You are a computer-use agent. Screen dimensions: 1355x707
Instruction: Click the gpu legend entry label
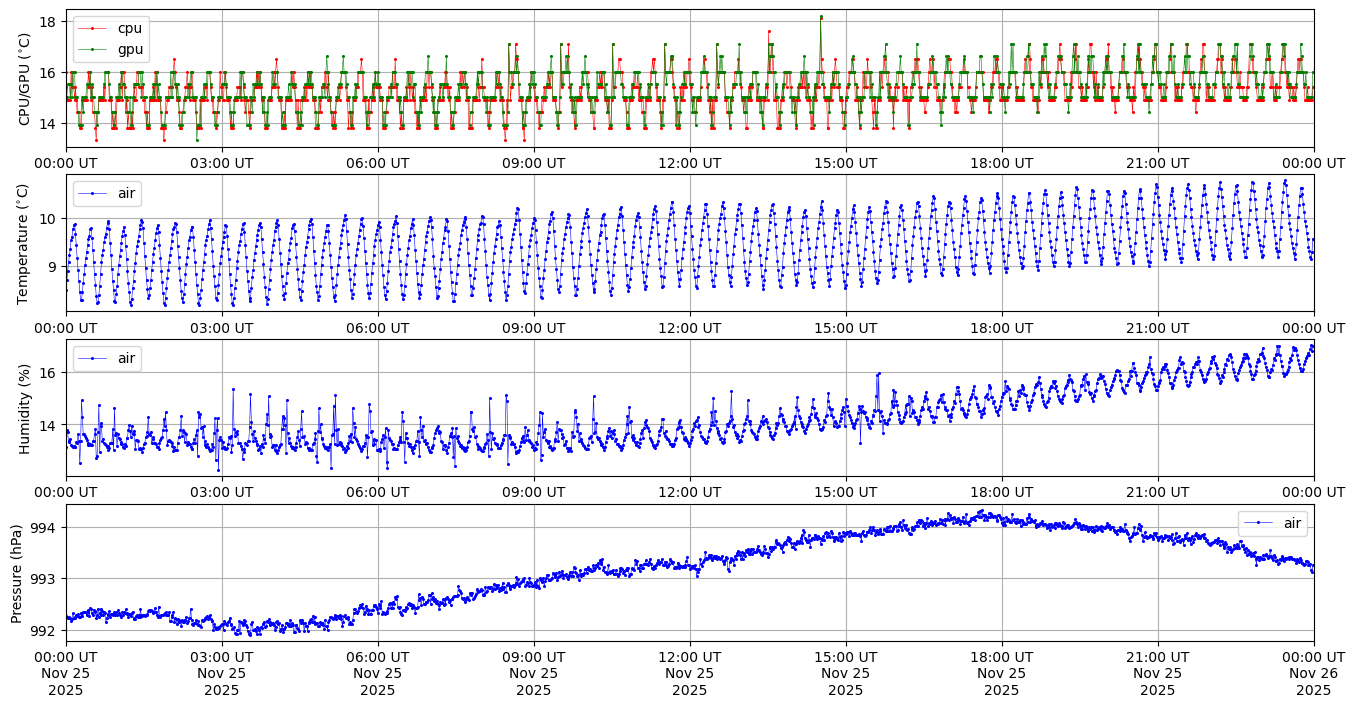[130, 48]
